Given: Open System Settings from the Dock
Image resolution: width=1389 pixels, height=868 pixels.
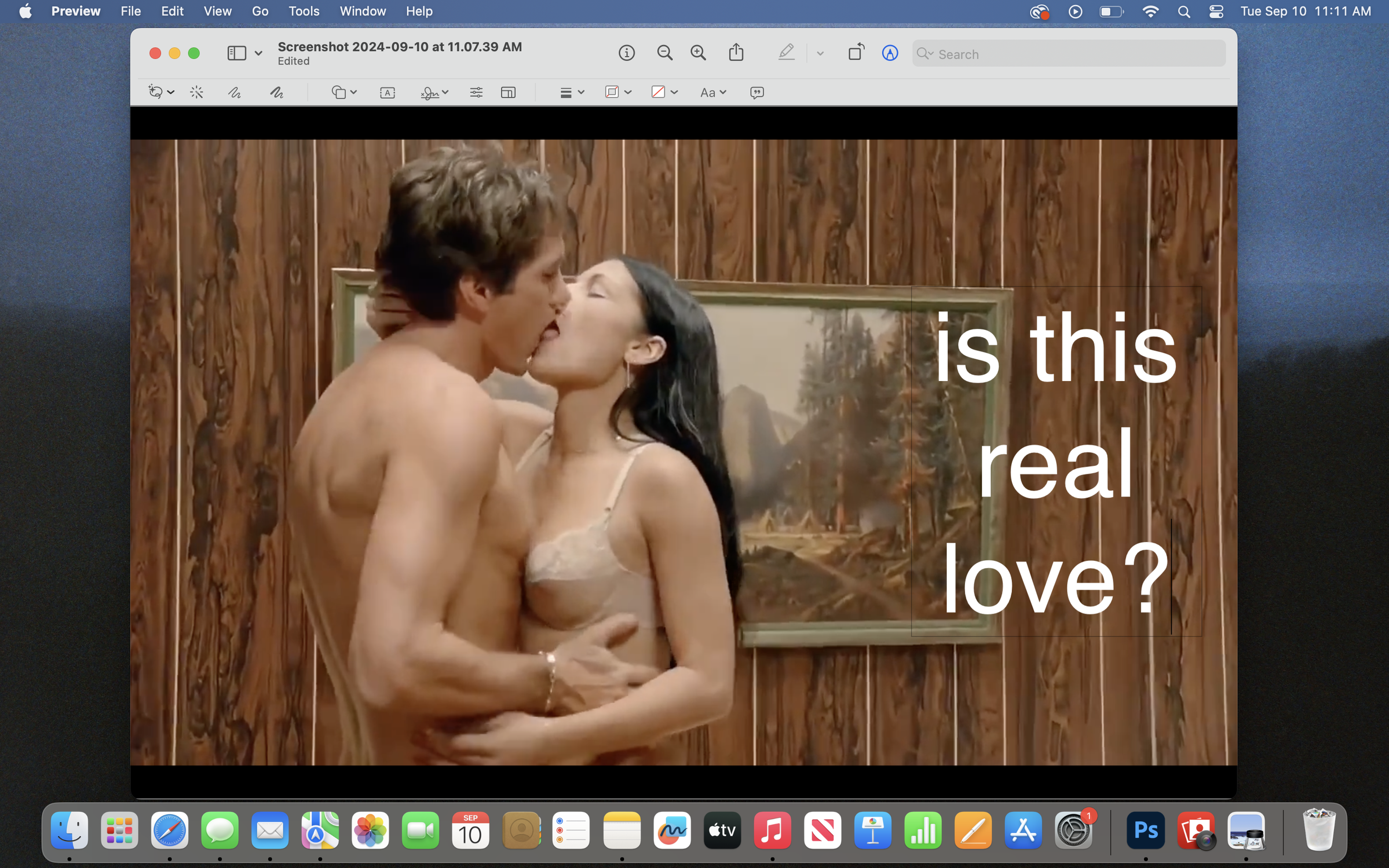Looking at the screenshot, I should [1073, 830].
